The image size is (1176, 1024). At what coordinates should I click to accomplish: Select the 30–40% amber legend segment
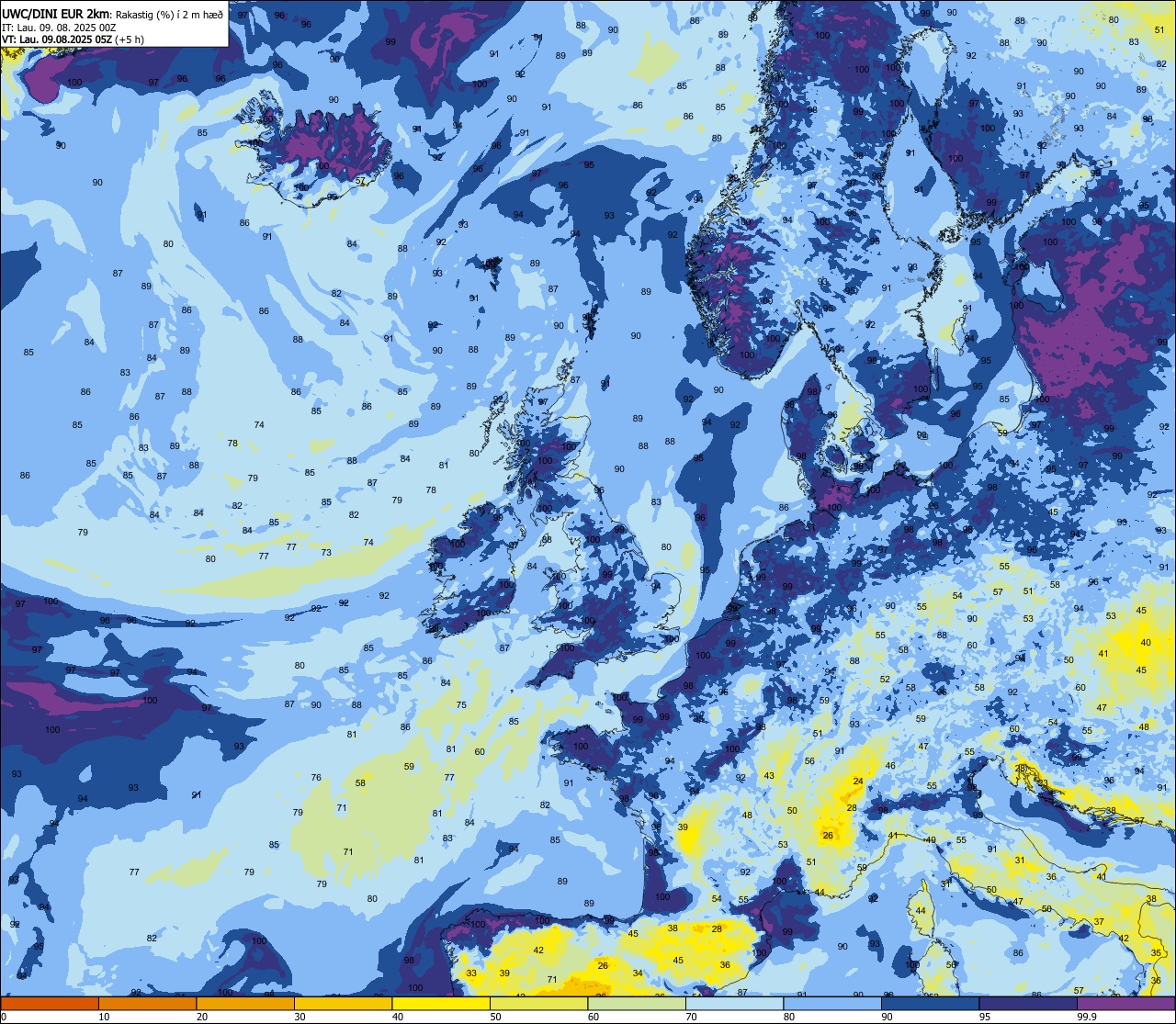(343, 1003)
